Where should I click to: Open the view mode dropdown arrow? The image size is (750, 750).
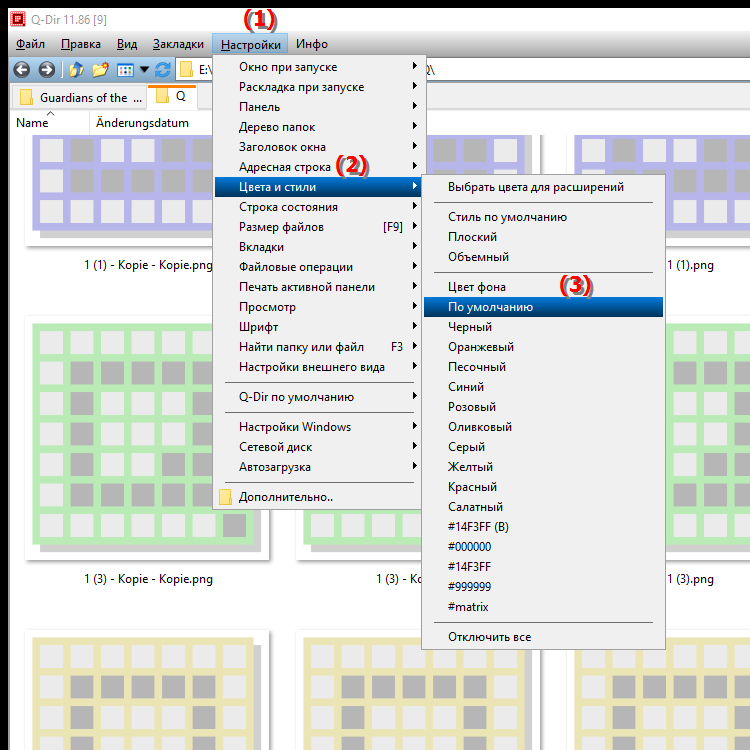tap(144, 70)
